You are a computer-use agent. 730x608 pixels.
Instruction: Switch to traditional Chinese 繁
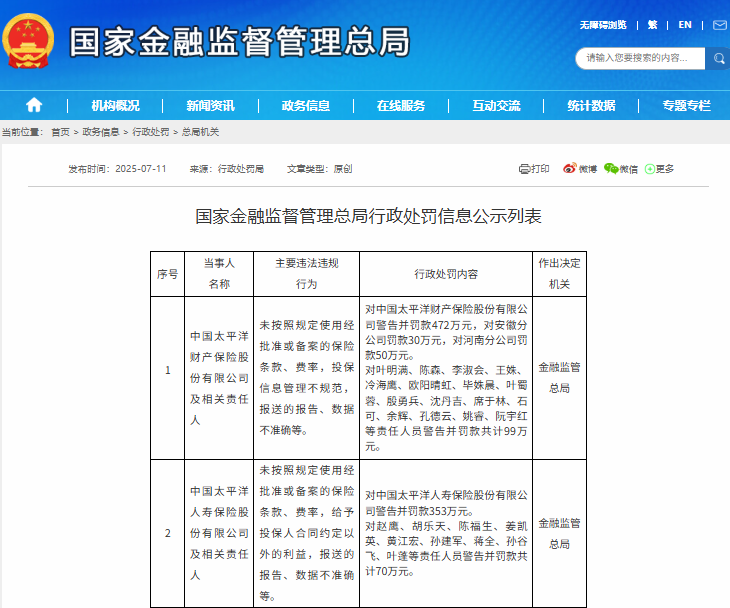tap(652, 25)
